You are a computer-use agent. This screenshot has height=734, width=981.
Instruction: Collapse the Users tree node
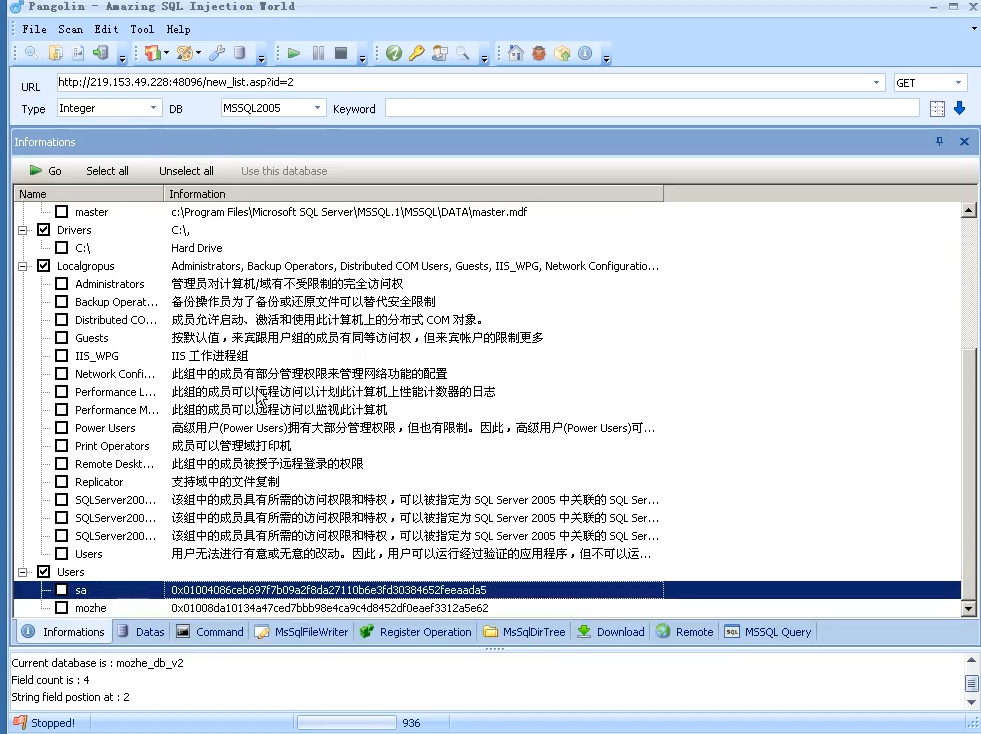(x=23, y=572)
